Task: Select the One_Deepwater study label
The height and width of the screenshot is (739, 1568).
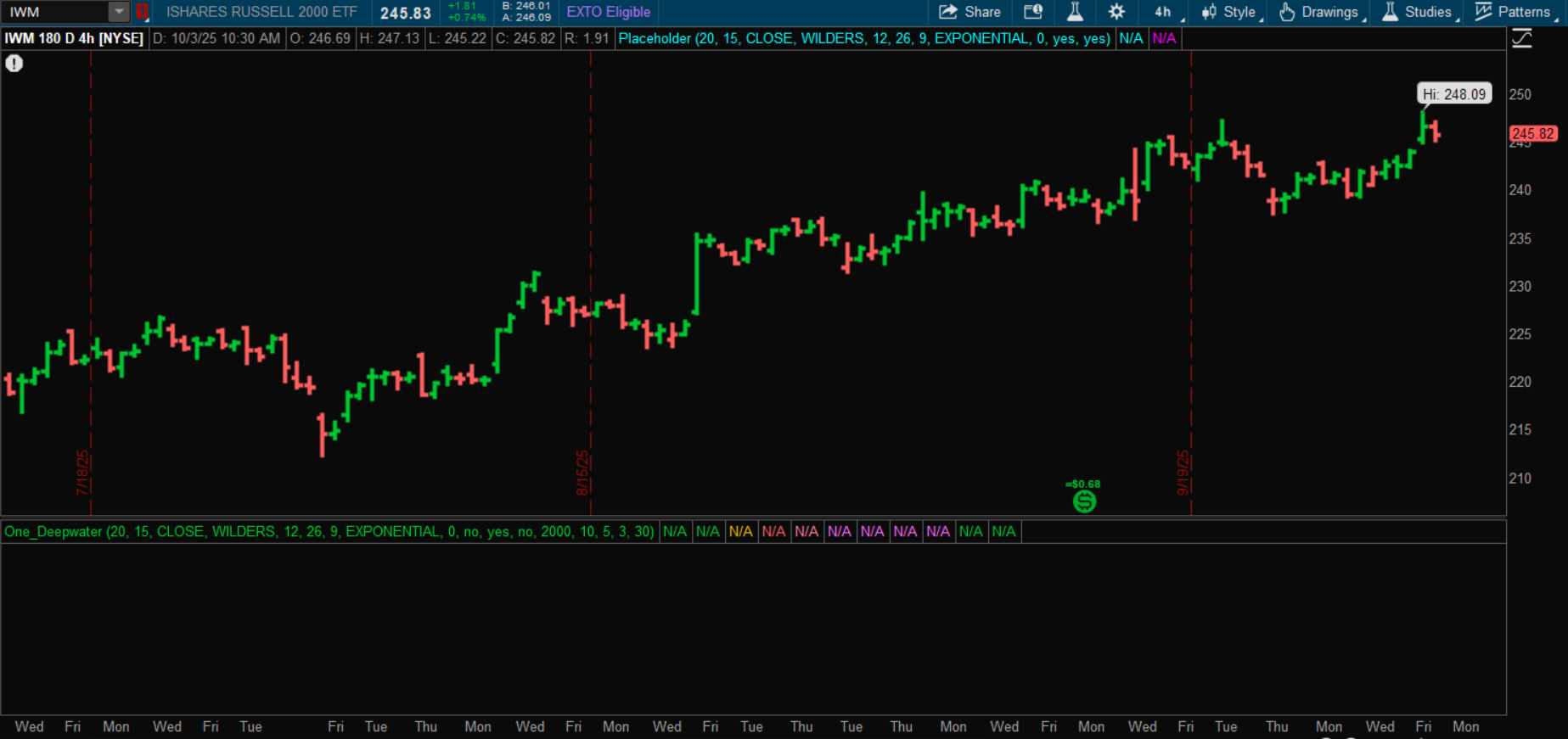Action: 329,532
